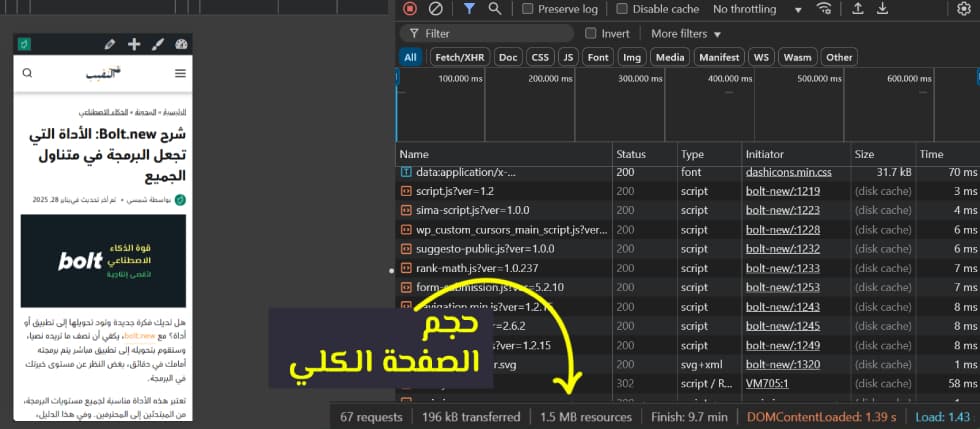Click the 31.7 kB size cell
This screenshot has width=980, height=429.
892,172
